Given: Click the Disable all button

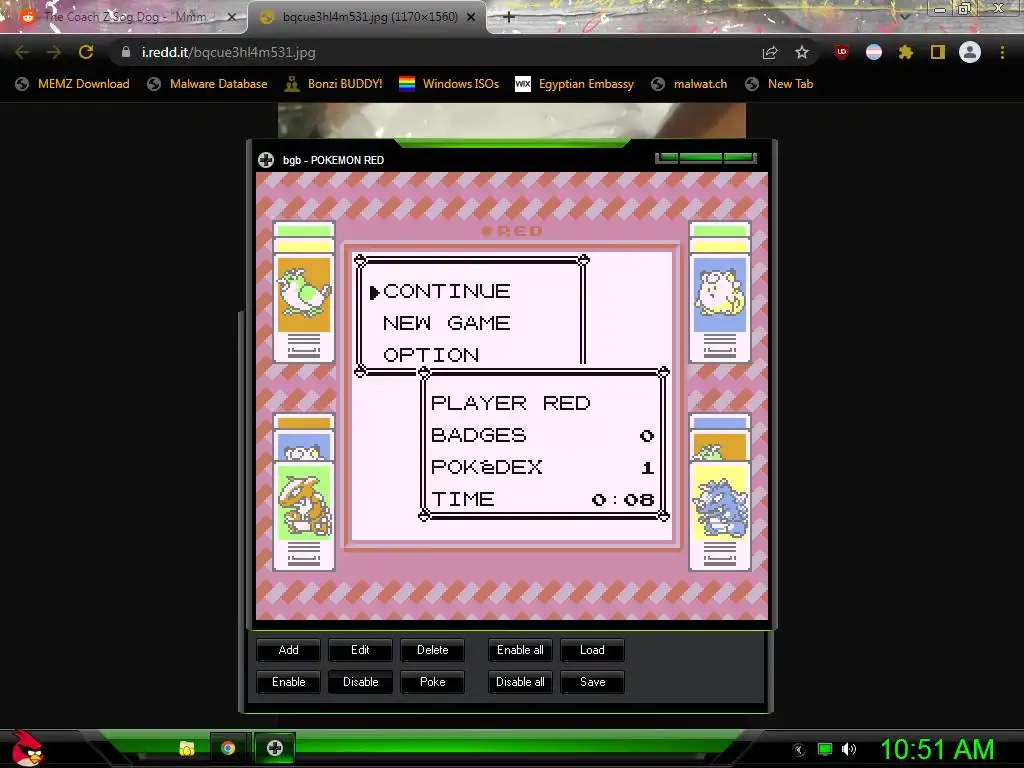Looking at the screenshot, I should coord(520,682).
